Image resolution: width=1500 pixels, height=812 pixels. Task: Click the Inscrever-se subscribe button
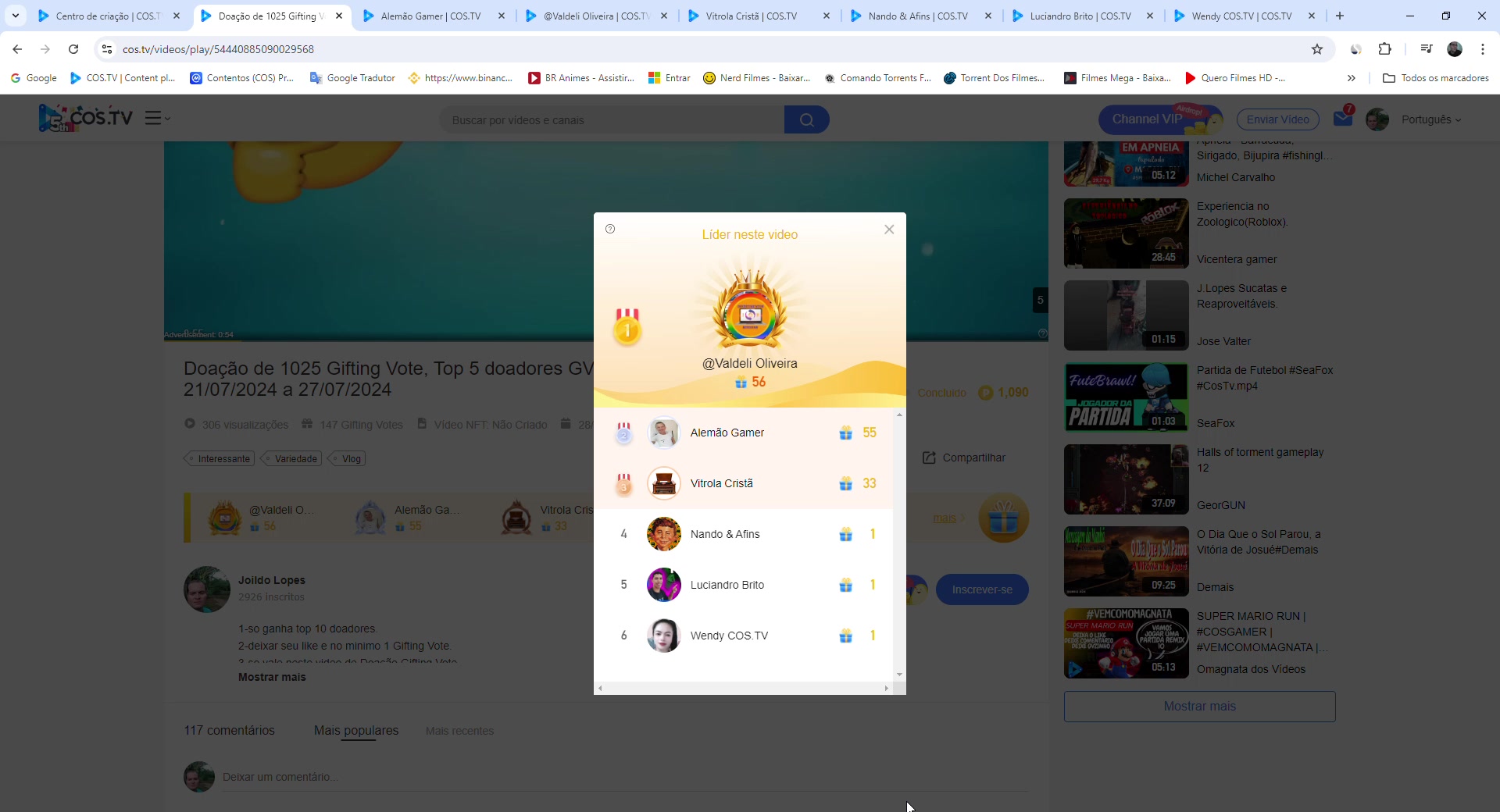pos(982,589)
